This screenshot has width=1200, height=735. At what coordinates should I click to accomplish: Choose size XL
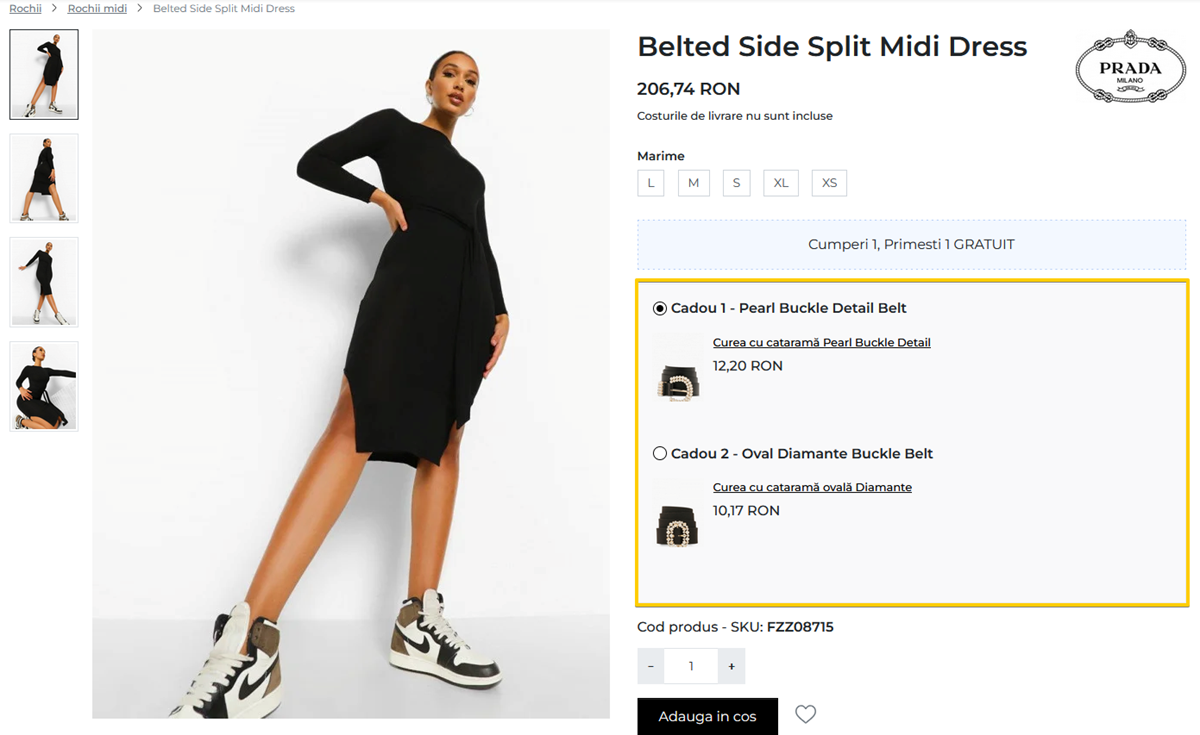coord(781,183)
